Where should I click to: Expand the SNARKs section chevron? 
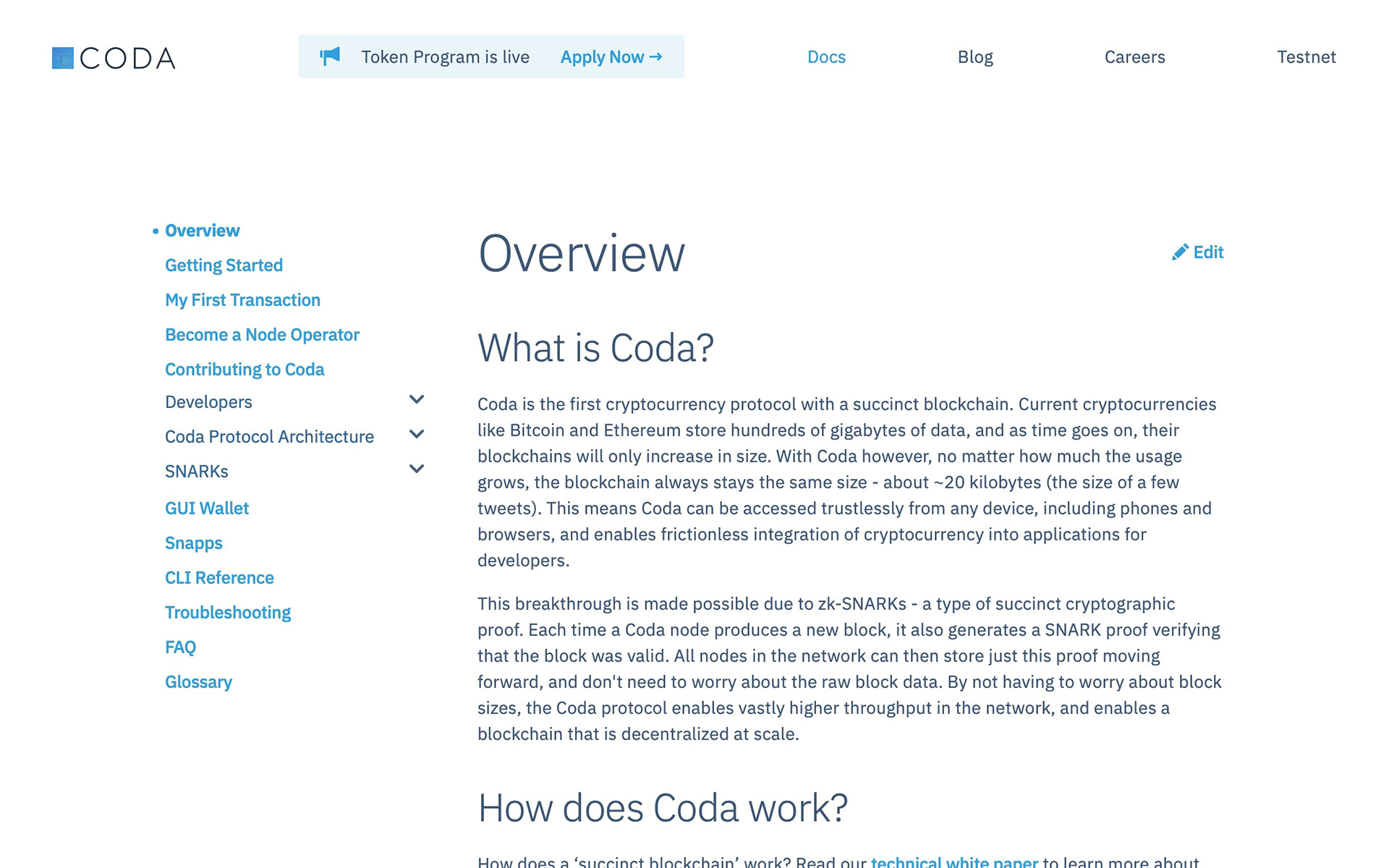point(417,469)
